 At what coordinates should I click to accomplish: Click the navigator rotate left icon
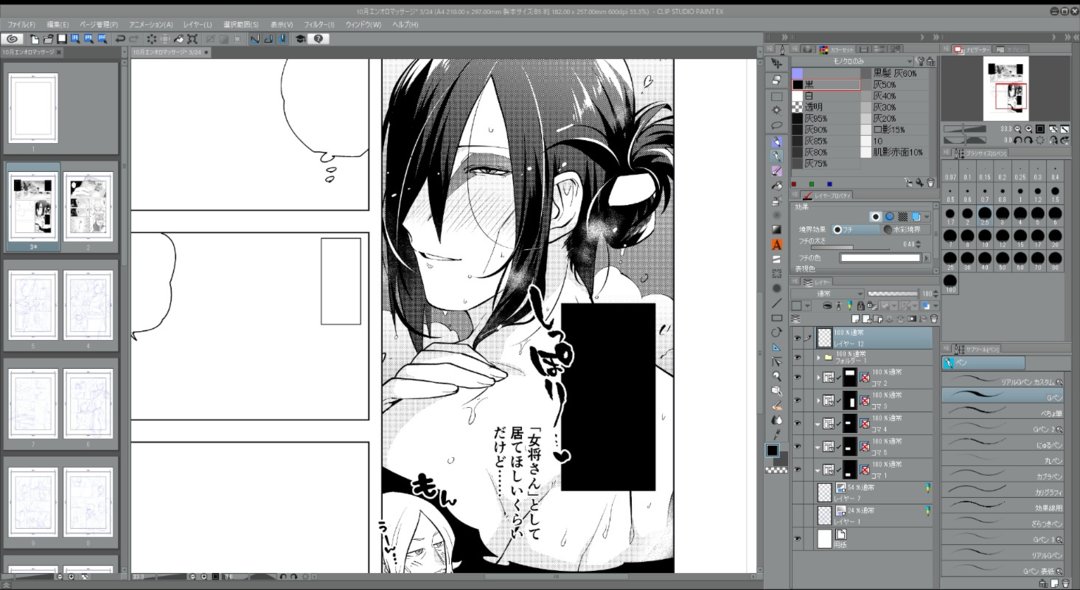[x=1017, y=140]
